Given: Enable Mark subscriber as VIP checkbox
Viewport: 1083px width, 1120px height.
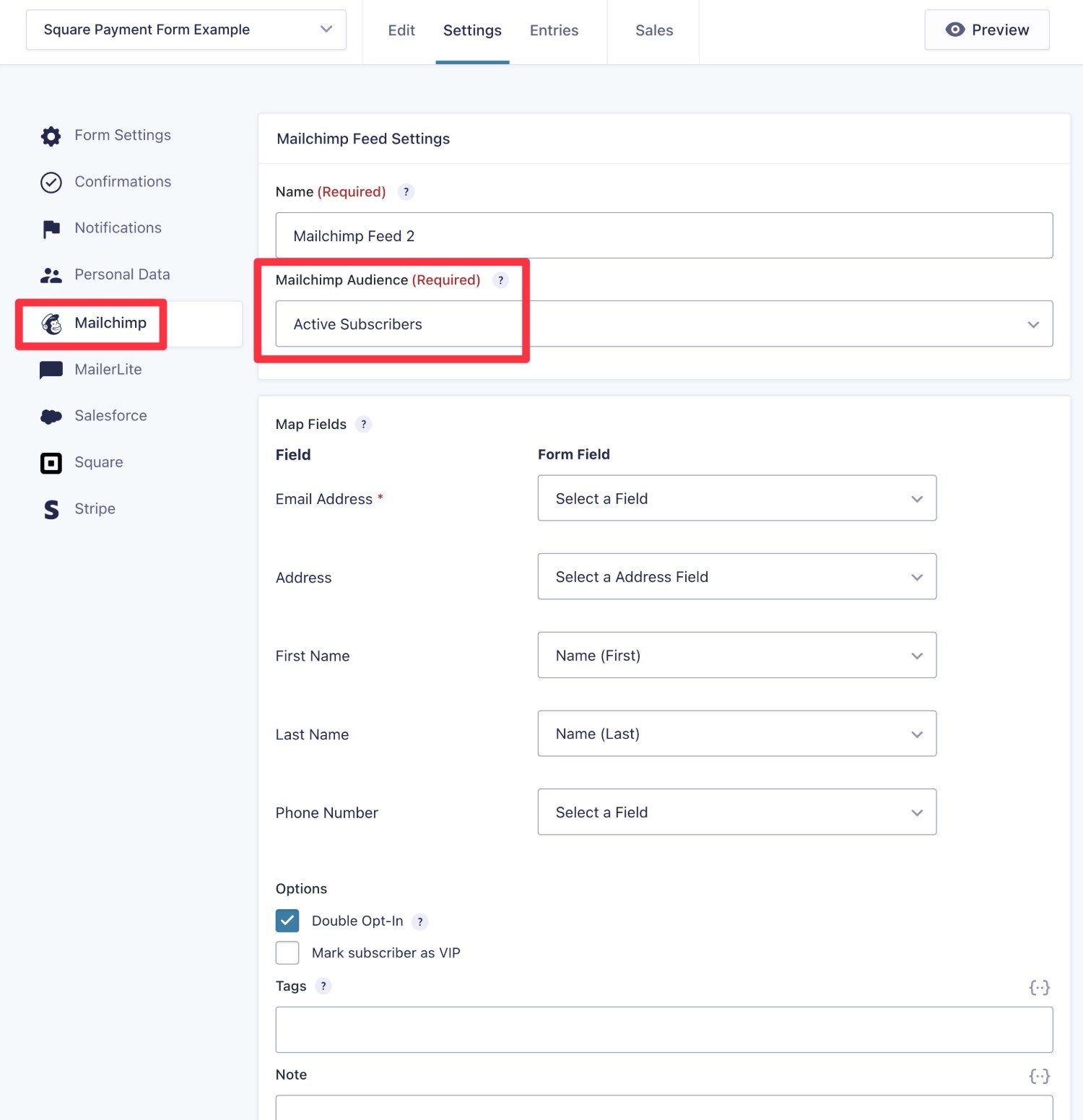Looking at the screenshot, I should 287,953.
